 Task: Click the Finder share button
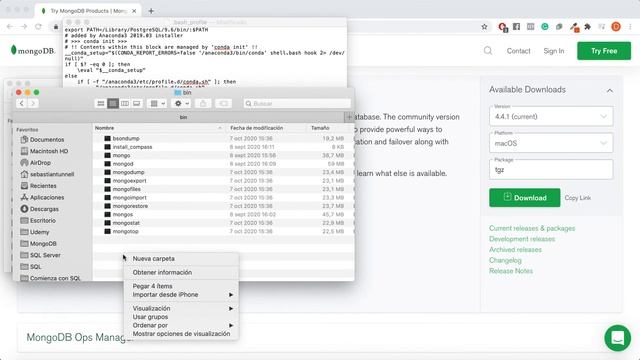[203, 103]
